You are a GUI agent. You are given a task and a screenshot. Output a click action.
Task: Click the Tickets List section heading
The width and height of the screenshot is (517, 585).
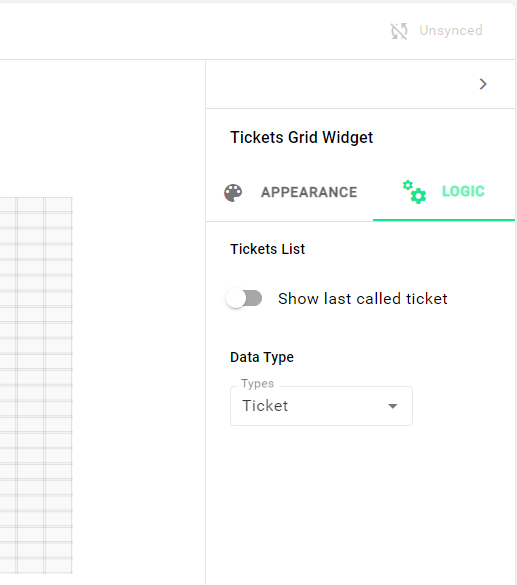point(267,249)
